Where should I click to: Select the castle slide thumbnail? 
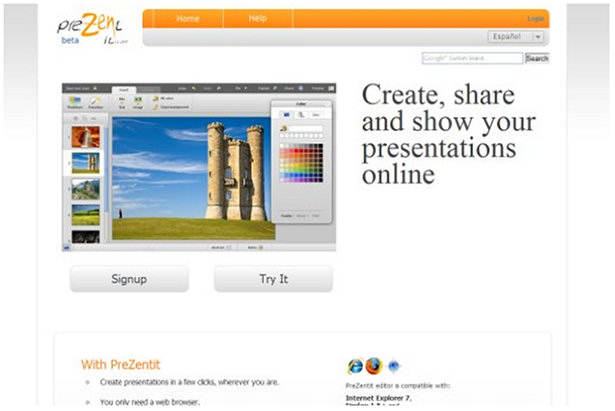pyautogui.click(x=86, y=163)
